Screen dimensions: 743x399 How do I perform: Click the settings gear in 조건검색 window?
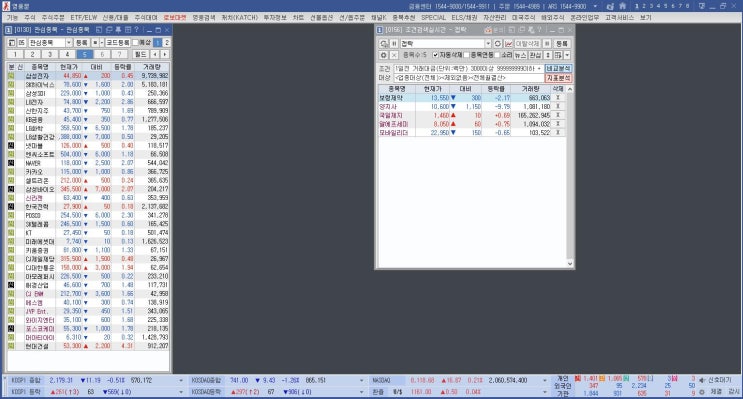[383, 55]
